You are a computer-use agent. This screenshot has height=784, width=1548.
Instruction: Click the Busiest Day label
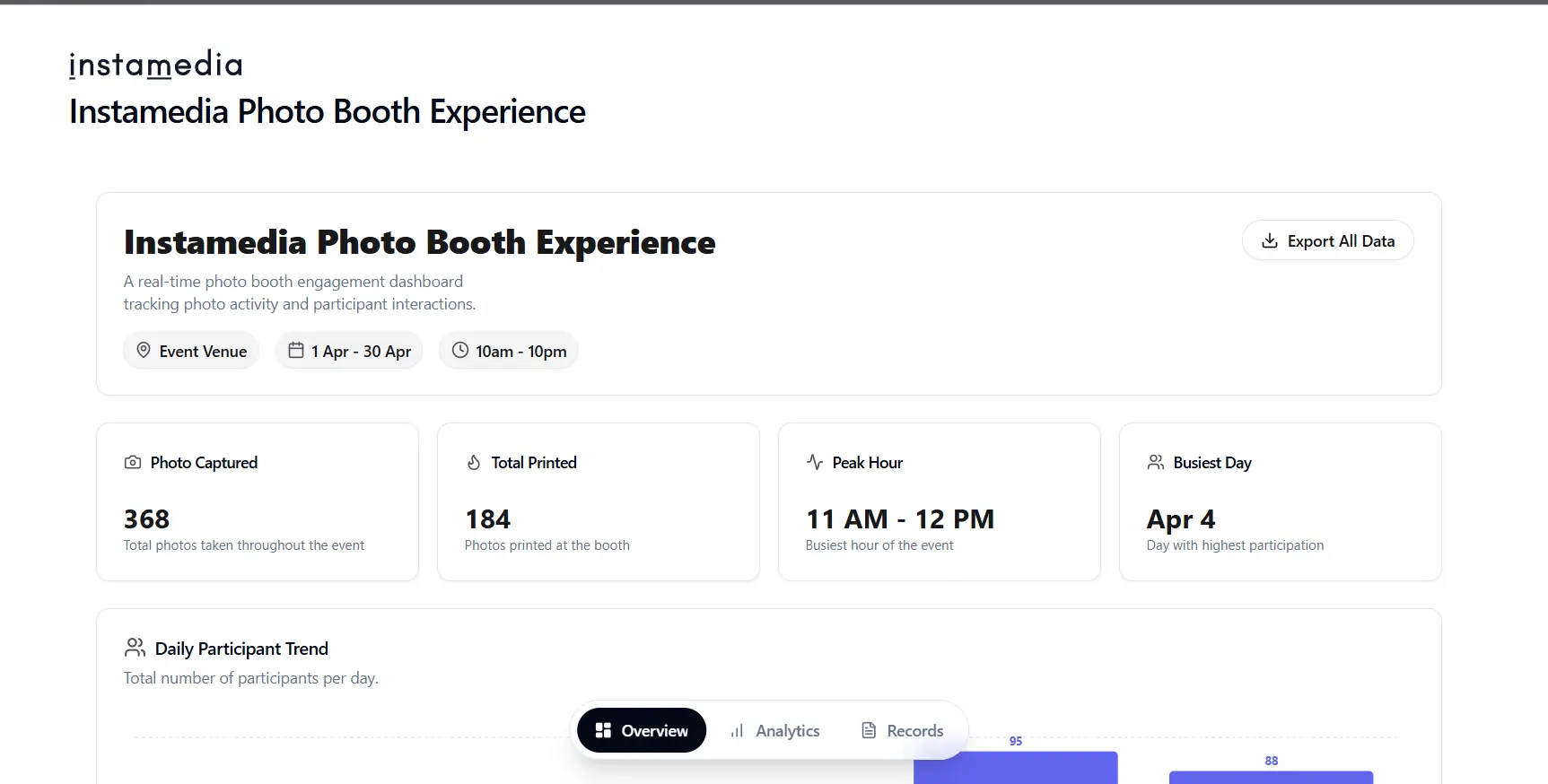click(x=1212, y=463)
